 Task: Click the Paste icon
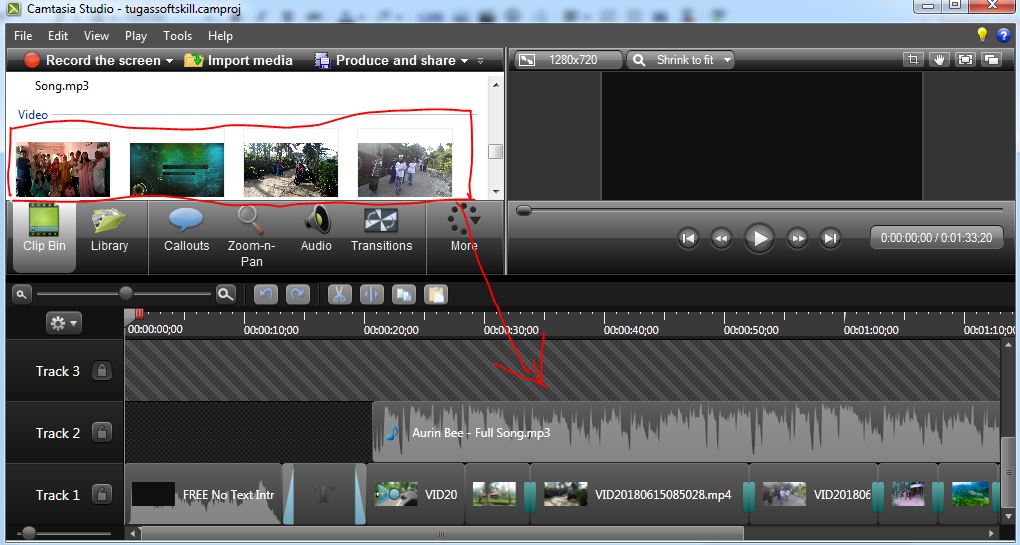tap(436, 295)
